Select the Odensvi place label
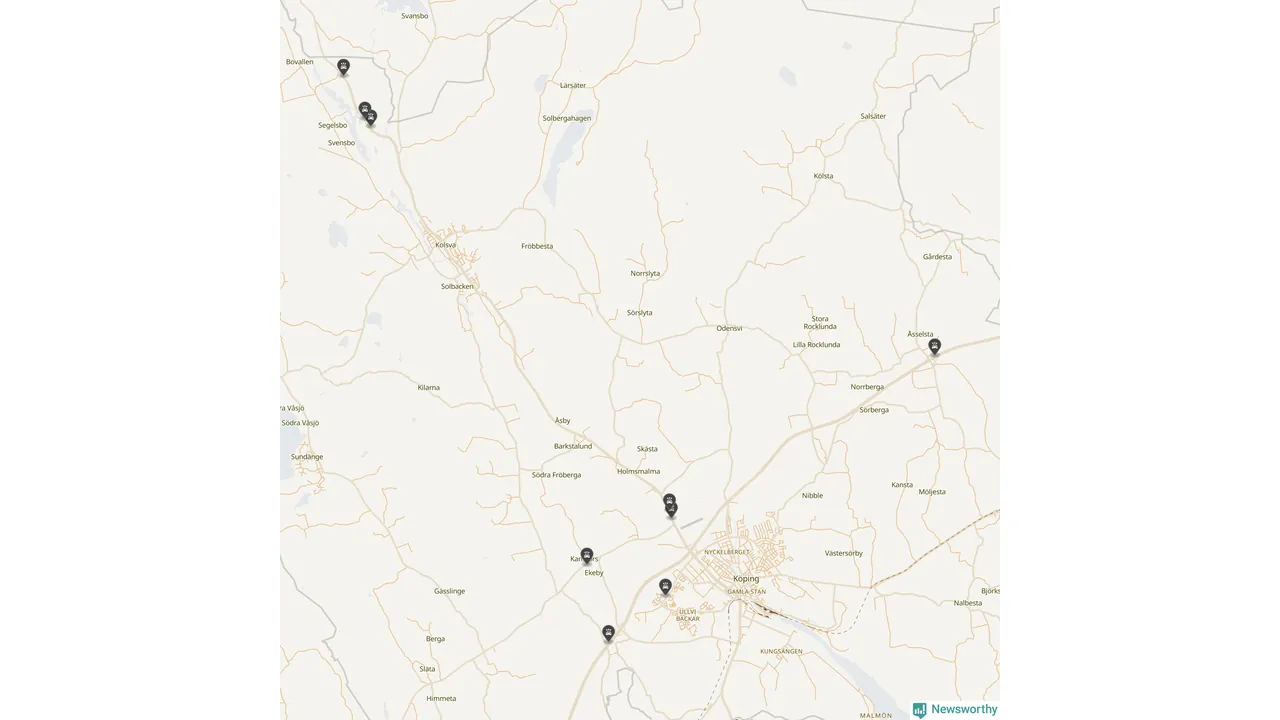1280x720 pixels. (730, 328)
